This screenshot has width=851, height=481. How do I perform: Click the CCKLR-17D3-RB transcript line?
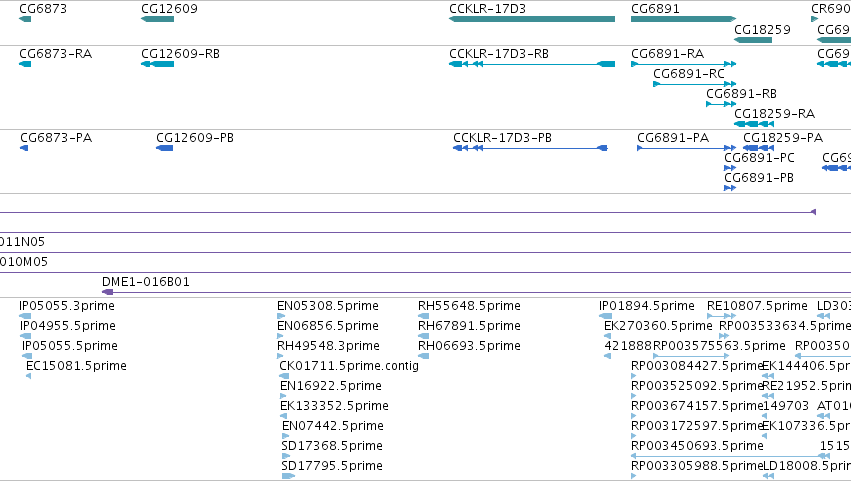[532, 64]
